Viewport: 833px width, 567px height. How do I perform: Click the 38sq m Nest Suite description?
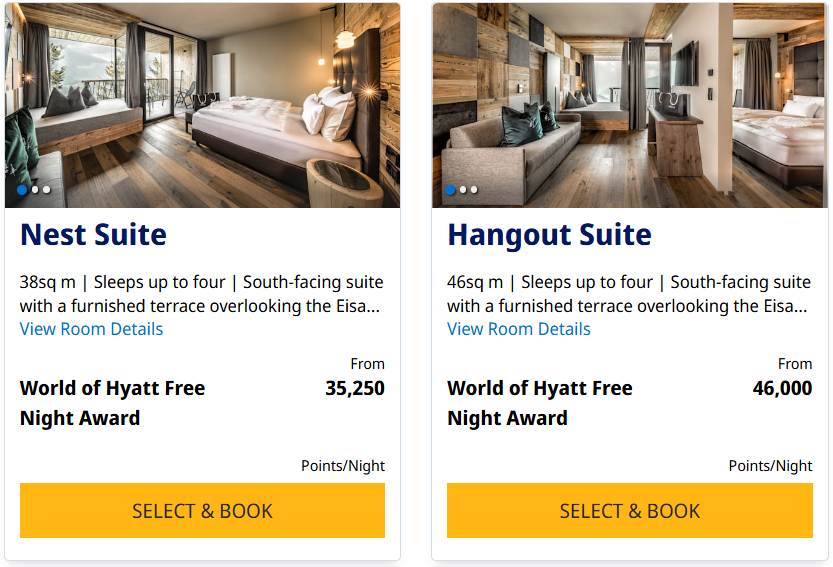201,294
